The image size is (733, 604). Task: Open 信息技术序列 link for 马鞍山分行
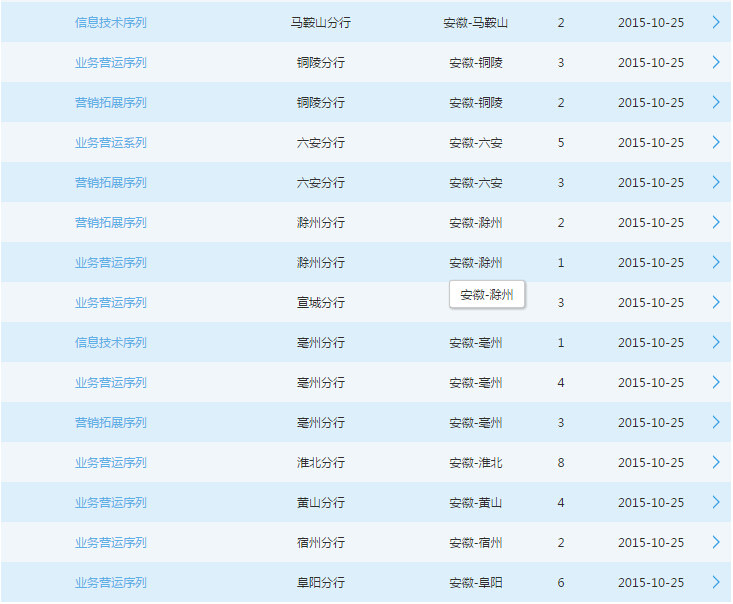coord(110,22)
